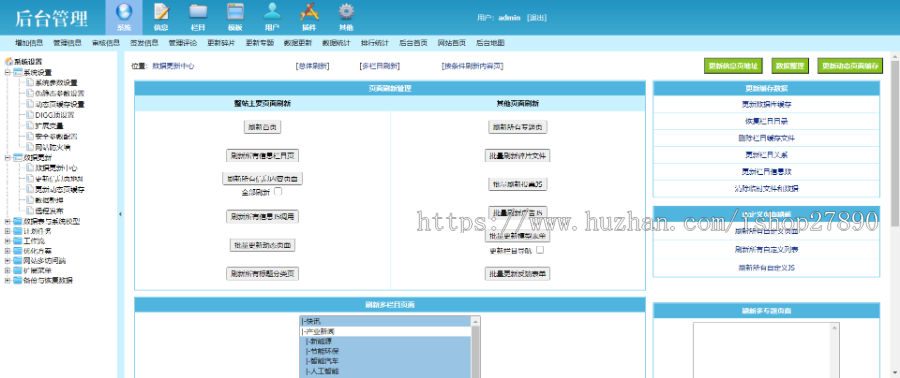Collapse the 系统设置 tree node

point(7,72)
